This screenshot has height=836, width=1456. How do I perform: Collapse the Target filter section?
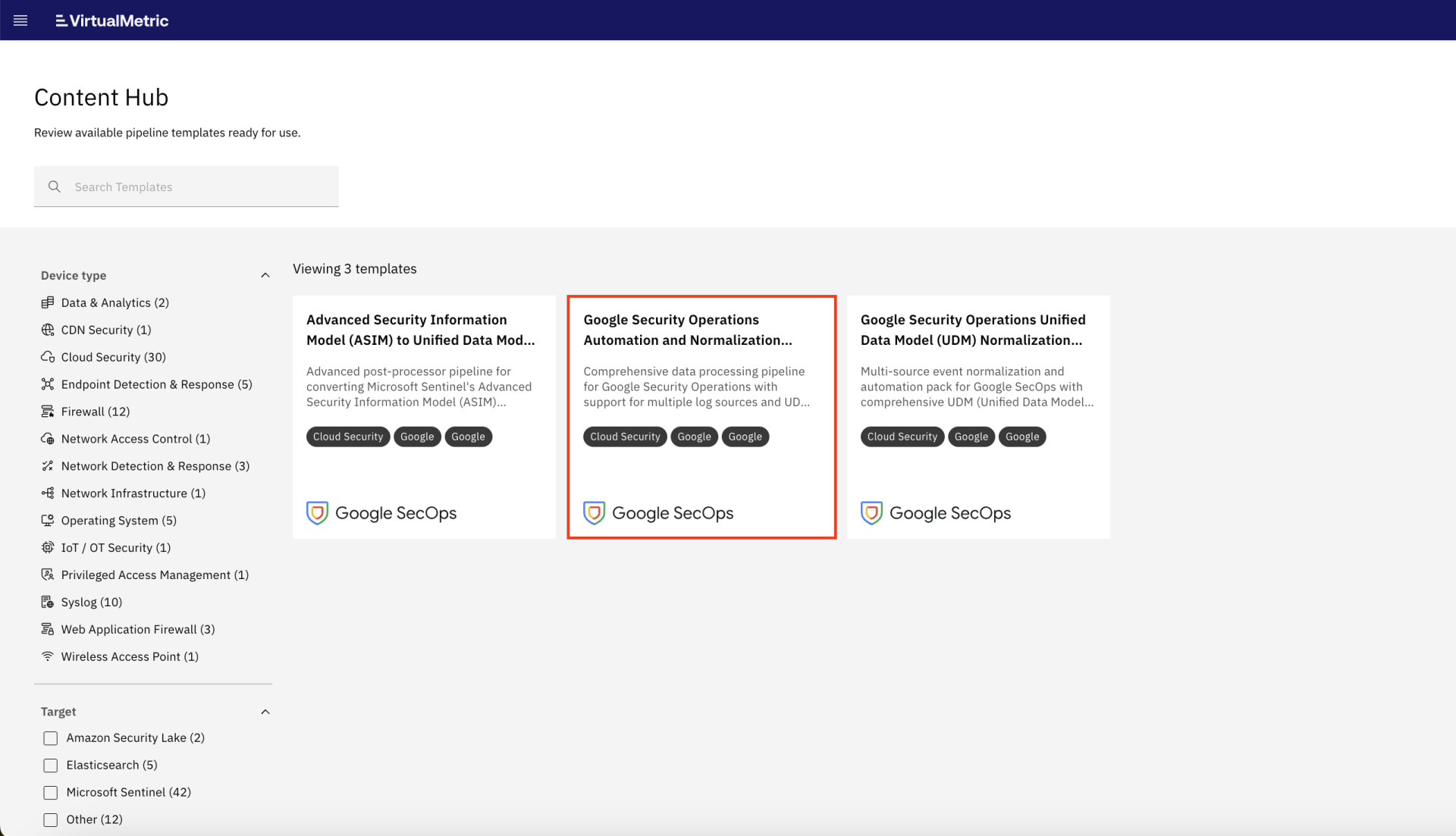point(265,711)
